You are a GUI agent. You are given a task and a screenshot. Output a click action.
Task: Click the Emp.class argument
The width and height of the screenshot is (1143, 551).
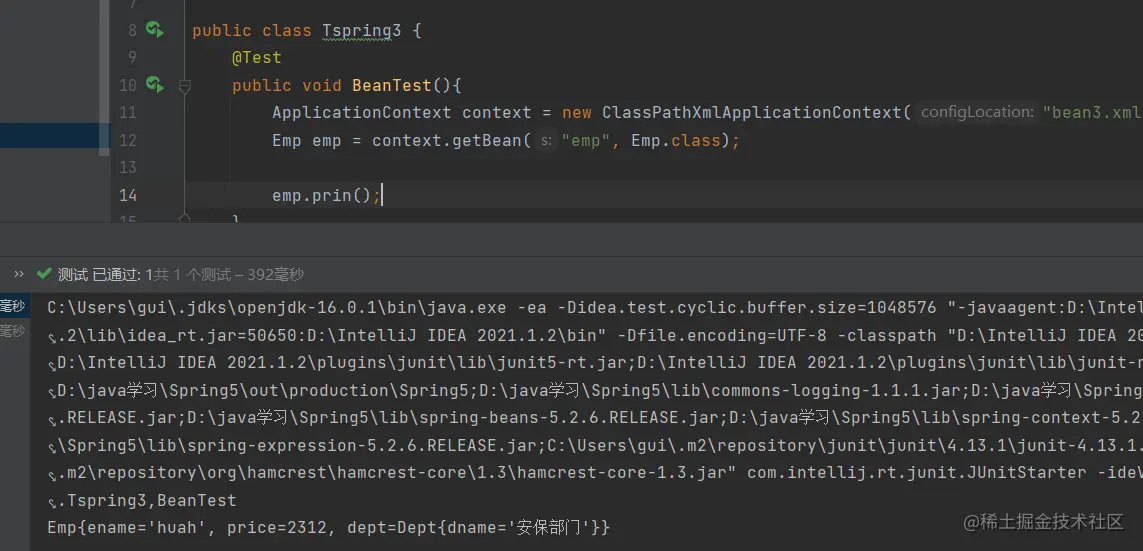pyautogui.click(x=675, y=141)
